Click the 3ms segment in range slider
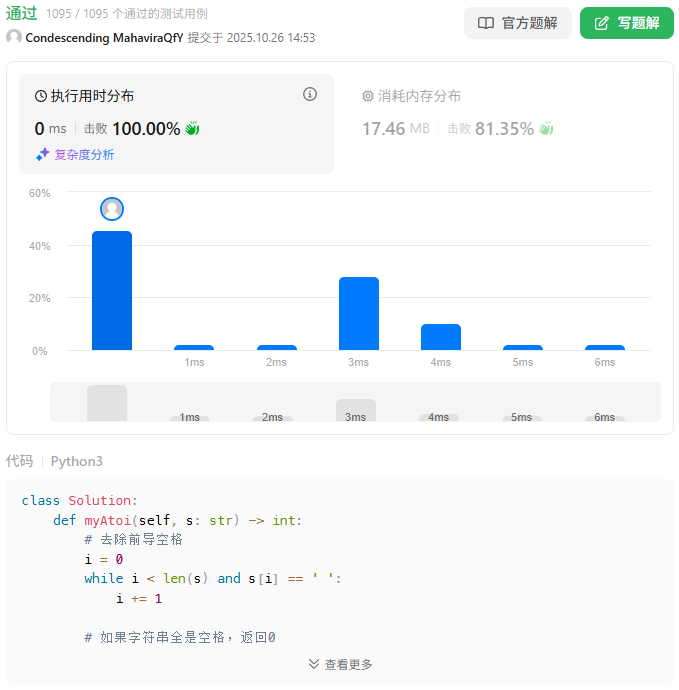679x690 pixels. pos(355,410)
